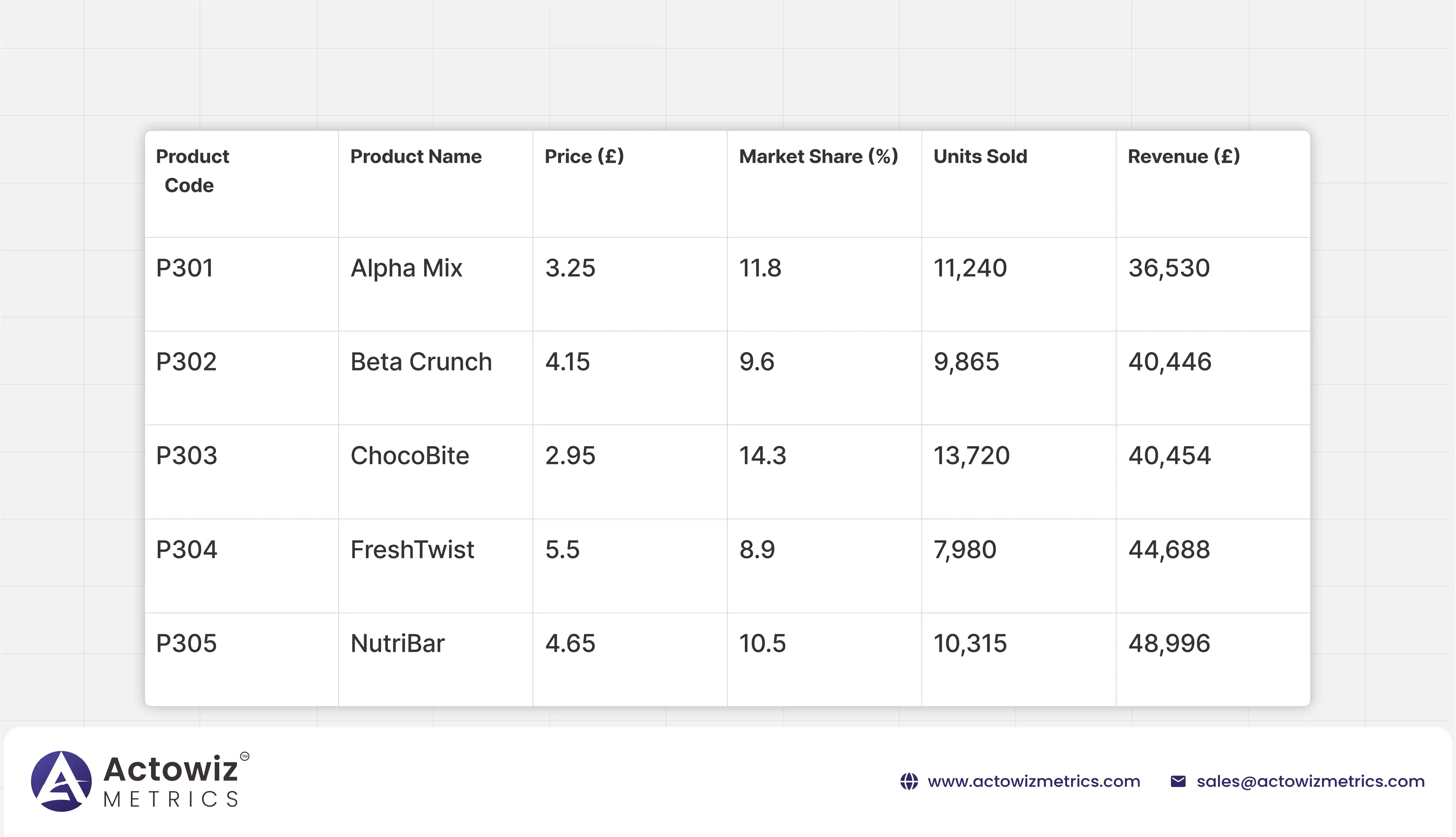
Task: Open the www.actowizmetrics.com link
Action: [1034, 782]
